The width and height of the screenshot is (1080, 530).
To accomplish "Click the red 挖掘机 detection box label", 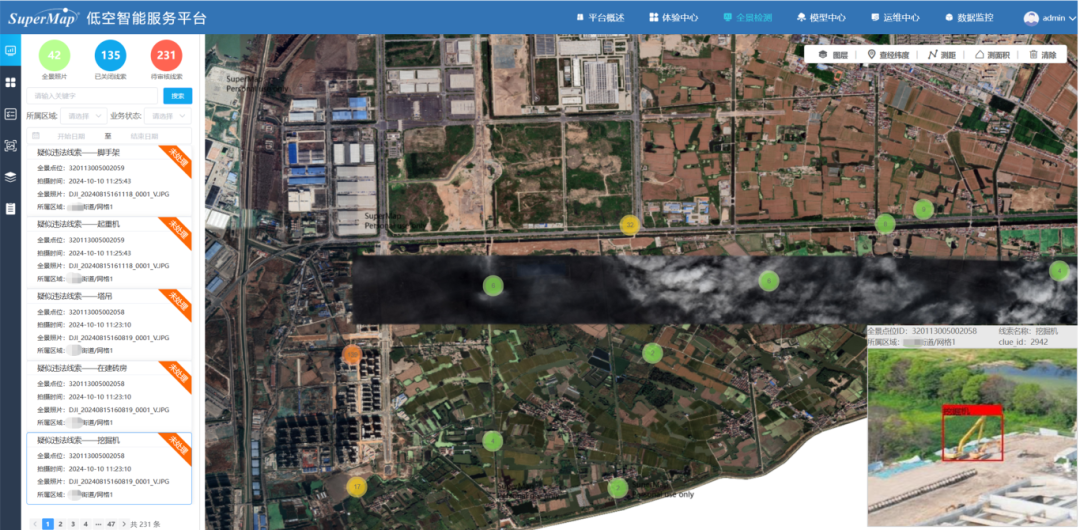I will 971,411.
